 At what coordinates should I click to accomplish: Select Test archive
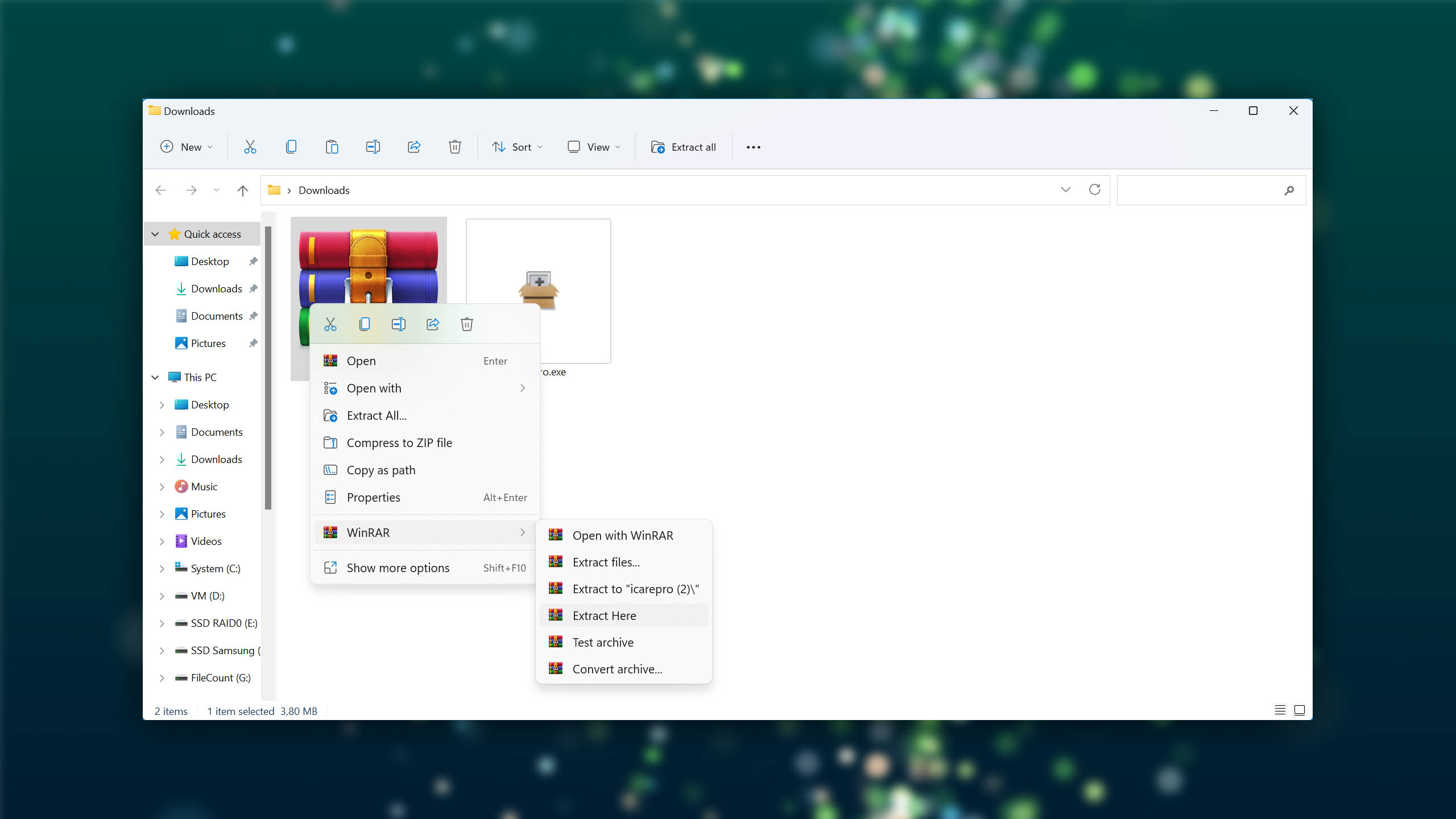624,643
